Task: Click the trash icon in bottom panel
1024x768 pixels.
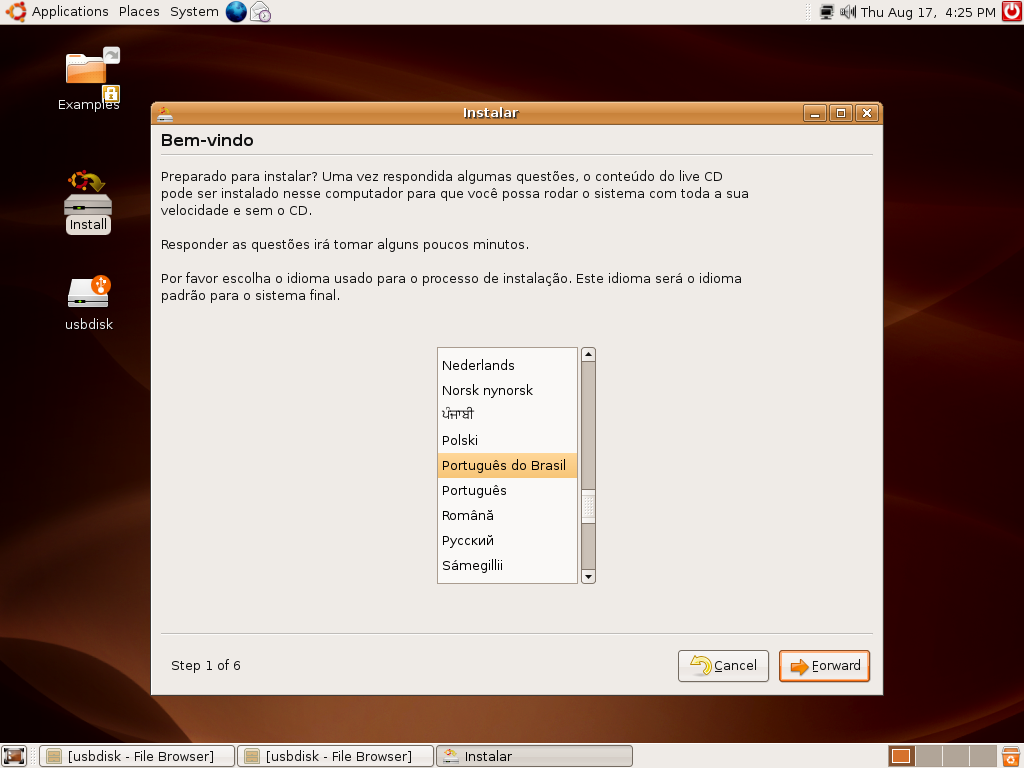Action: click(x=1012, y=756)
